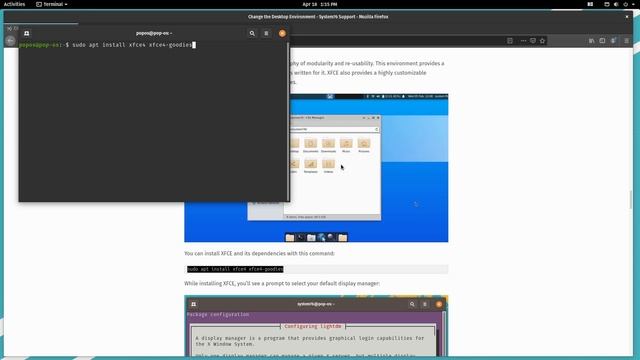
Task: Bookmark this page with star icon
Action: (542, 41)
